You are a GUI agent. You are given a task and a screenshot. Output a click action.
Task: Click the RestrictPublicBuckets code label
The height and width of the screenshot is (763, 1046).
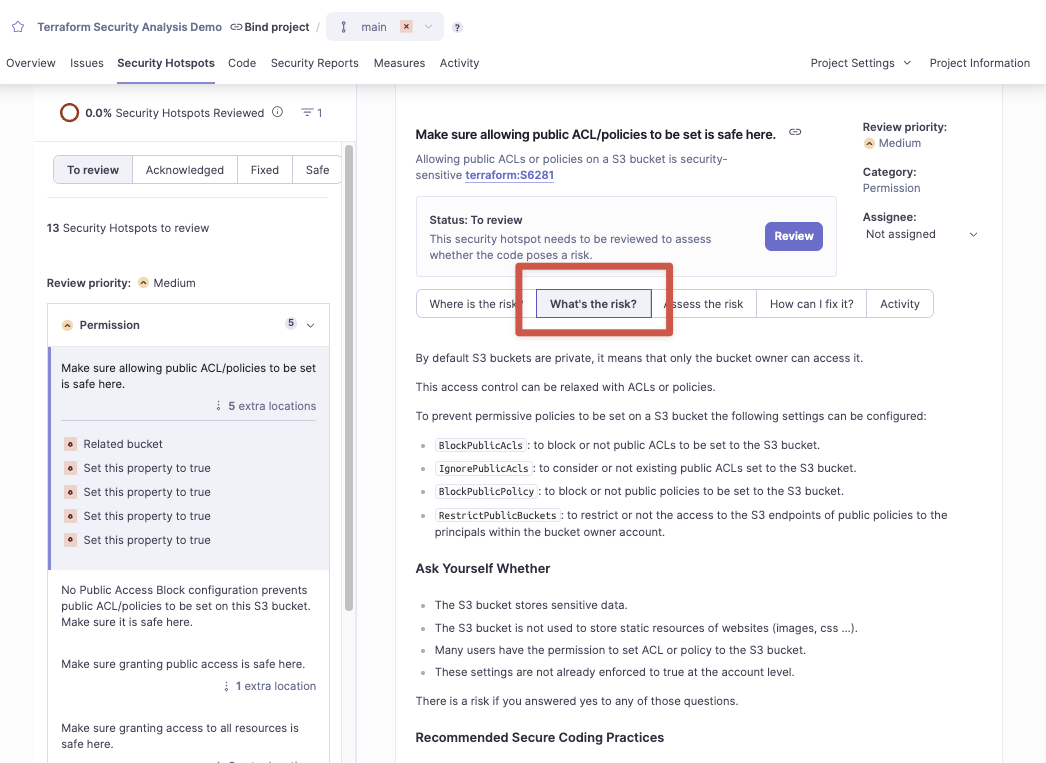point(498,516)
